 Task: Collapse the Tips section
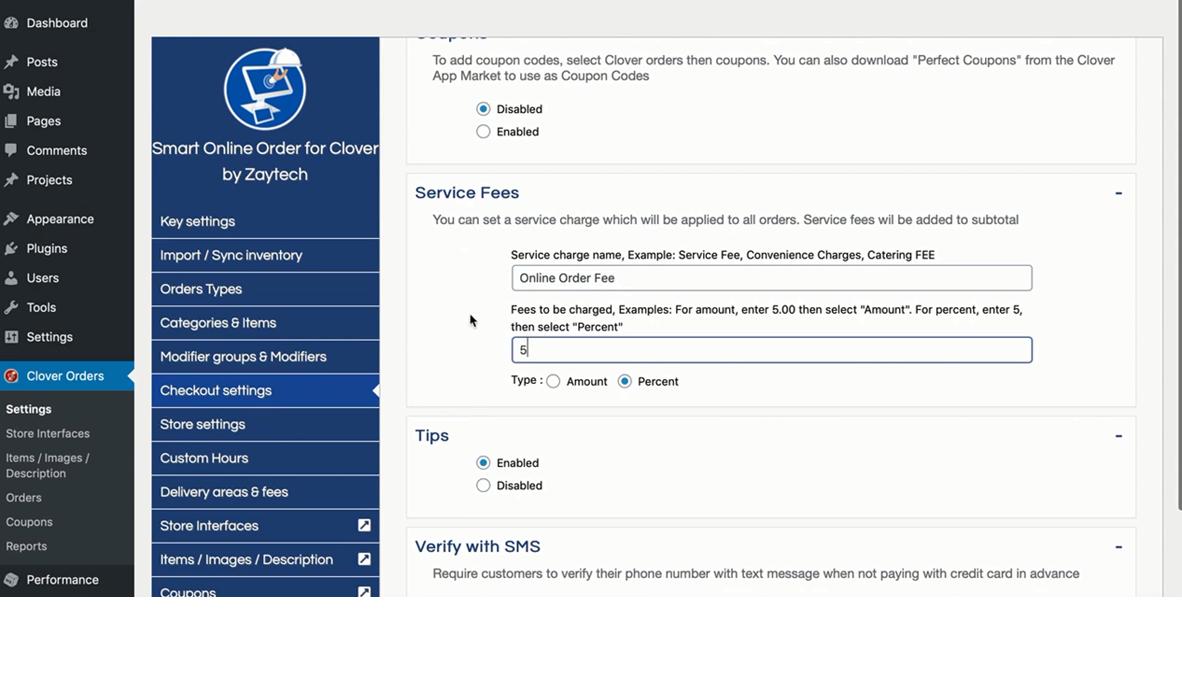[x=1118, y=435]
